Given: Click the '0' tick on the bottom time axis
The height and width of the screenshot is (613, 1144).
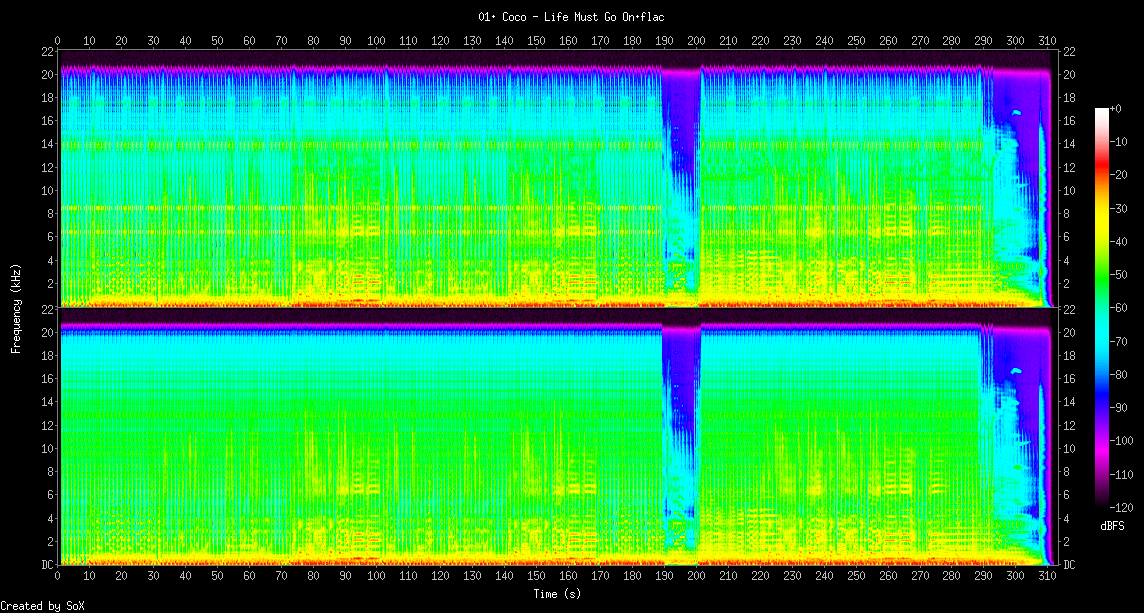Looking at the screenshot, I should [x=57, y=576].
